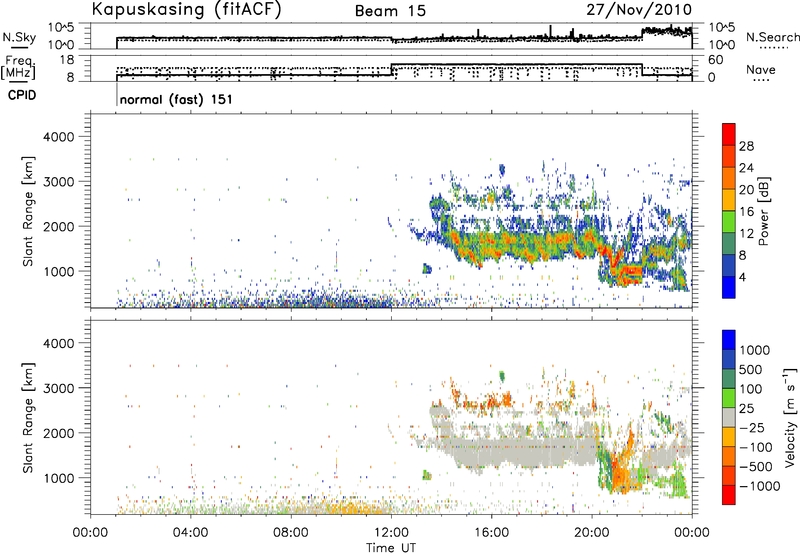Click the 28 value on power colorbar
Screen dimensions: 800x554
(746, 146)
